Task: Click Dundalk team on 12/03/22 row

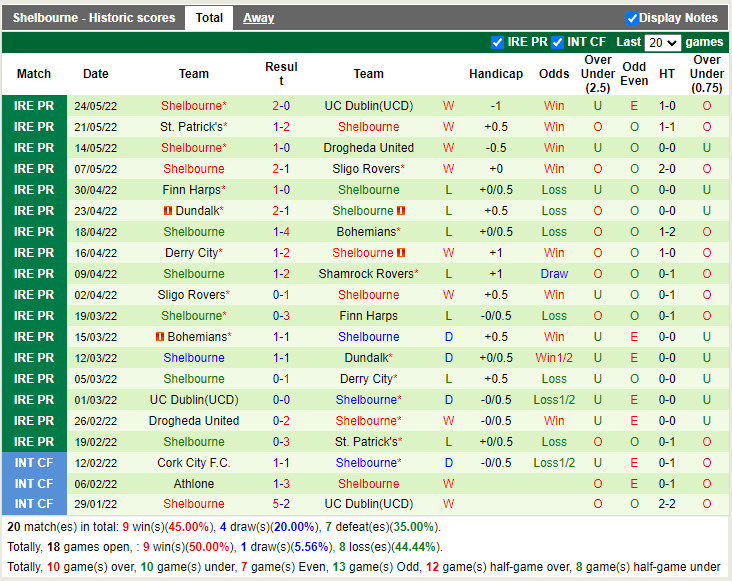Action: (x=368, y=358)
